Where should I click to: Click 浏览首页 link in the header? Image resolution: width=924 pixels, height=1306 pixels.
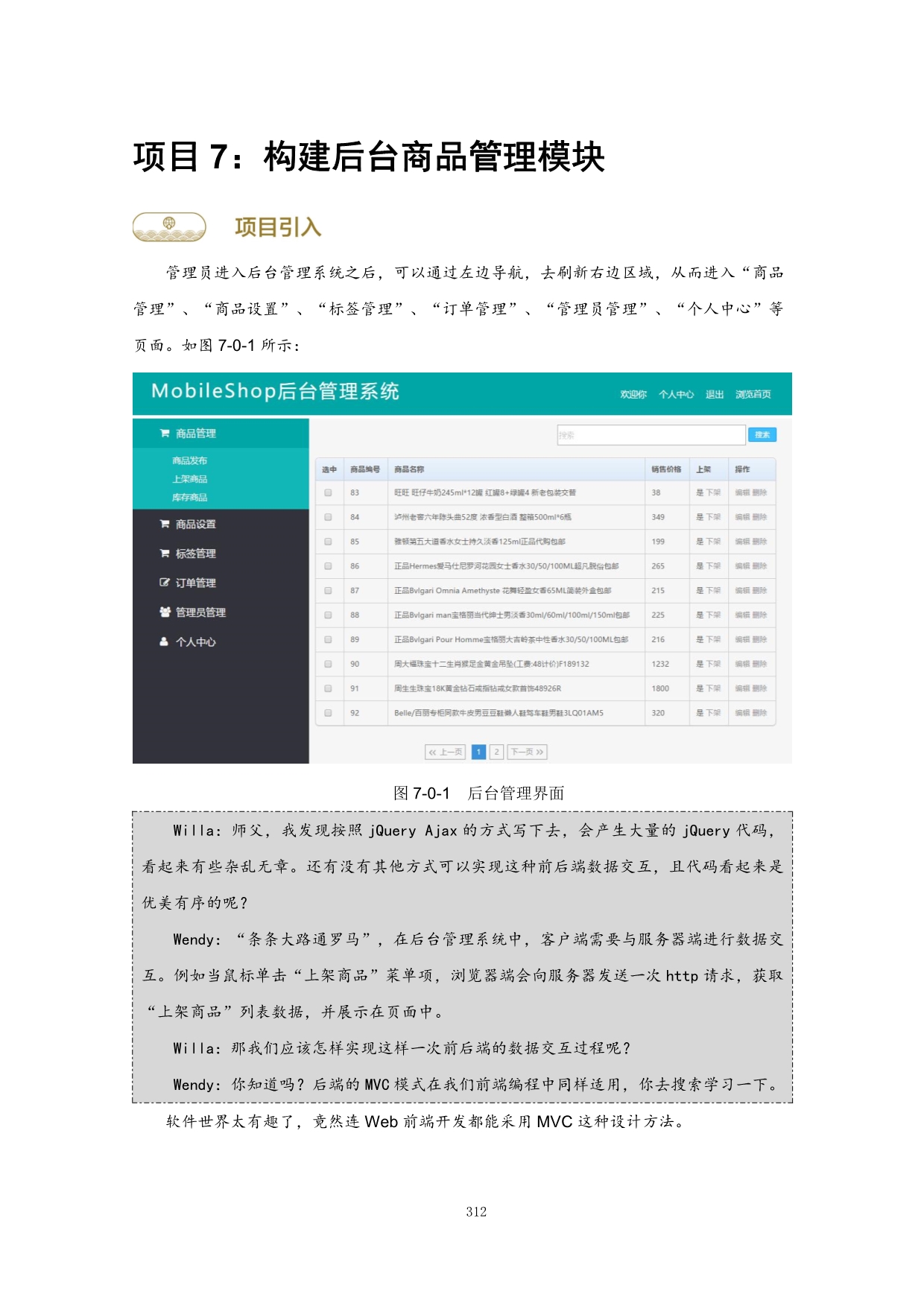click(x=753, y=395)
